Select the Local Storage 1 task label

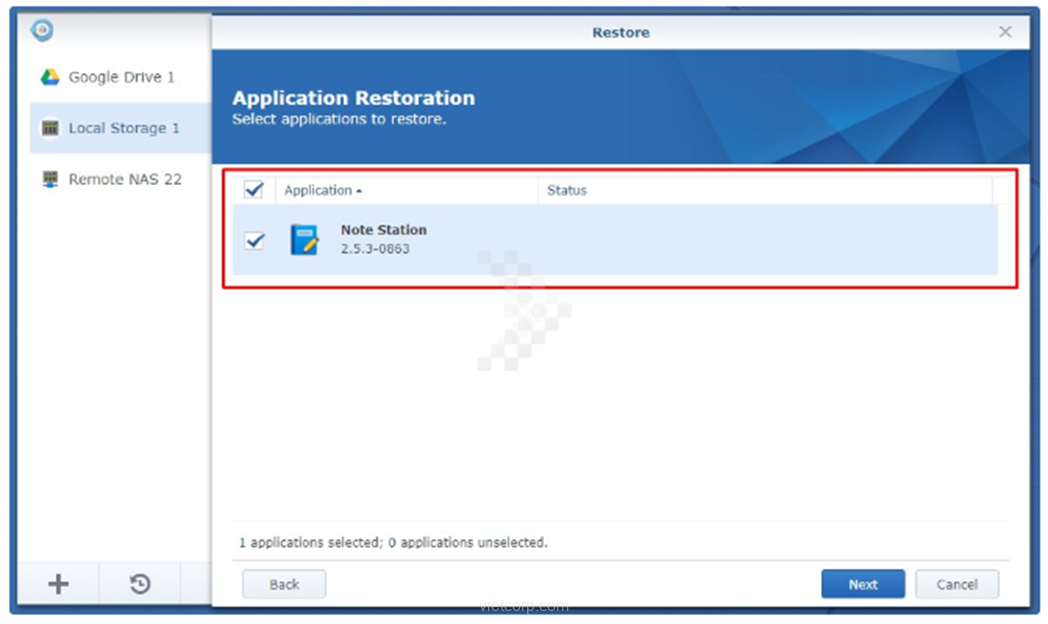[124, 128]
